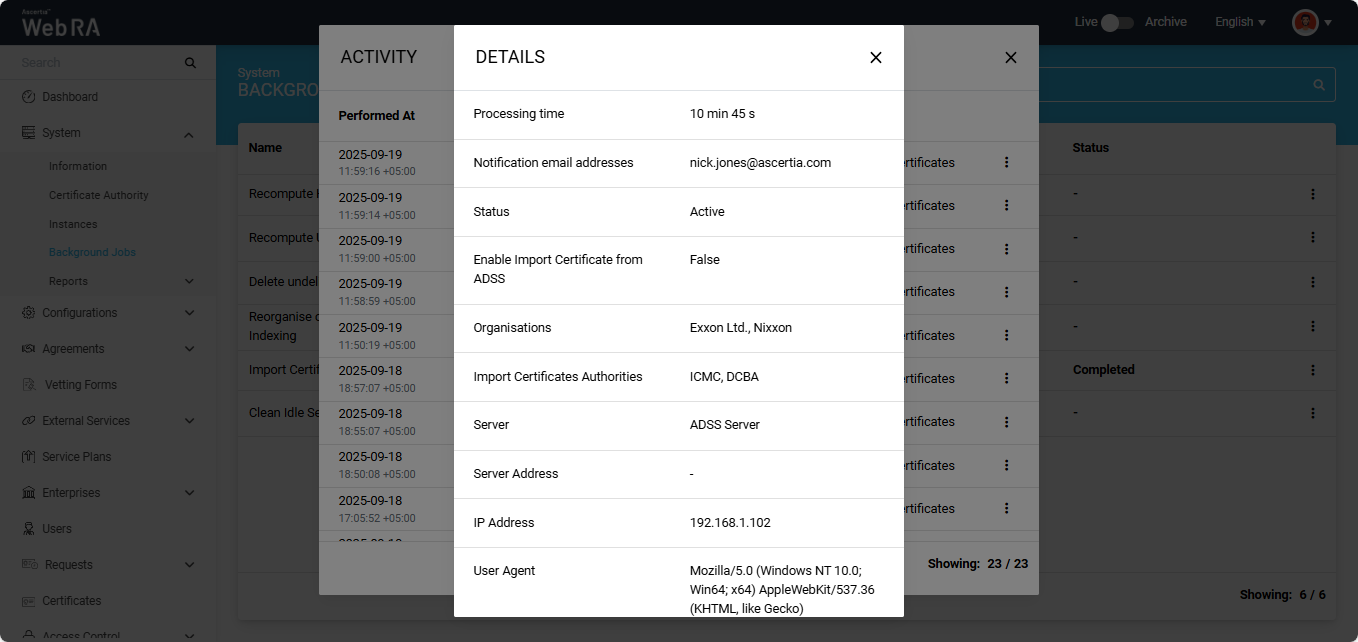Click the sidebar search magnifier icon
This screenshot has width=1358, height=642.
coord(190,63)
